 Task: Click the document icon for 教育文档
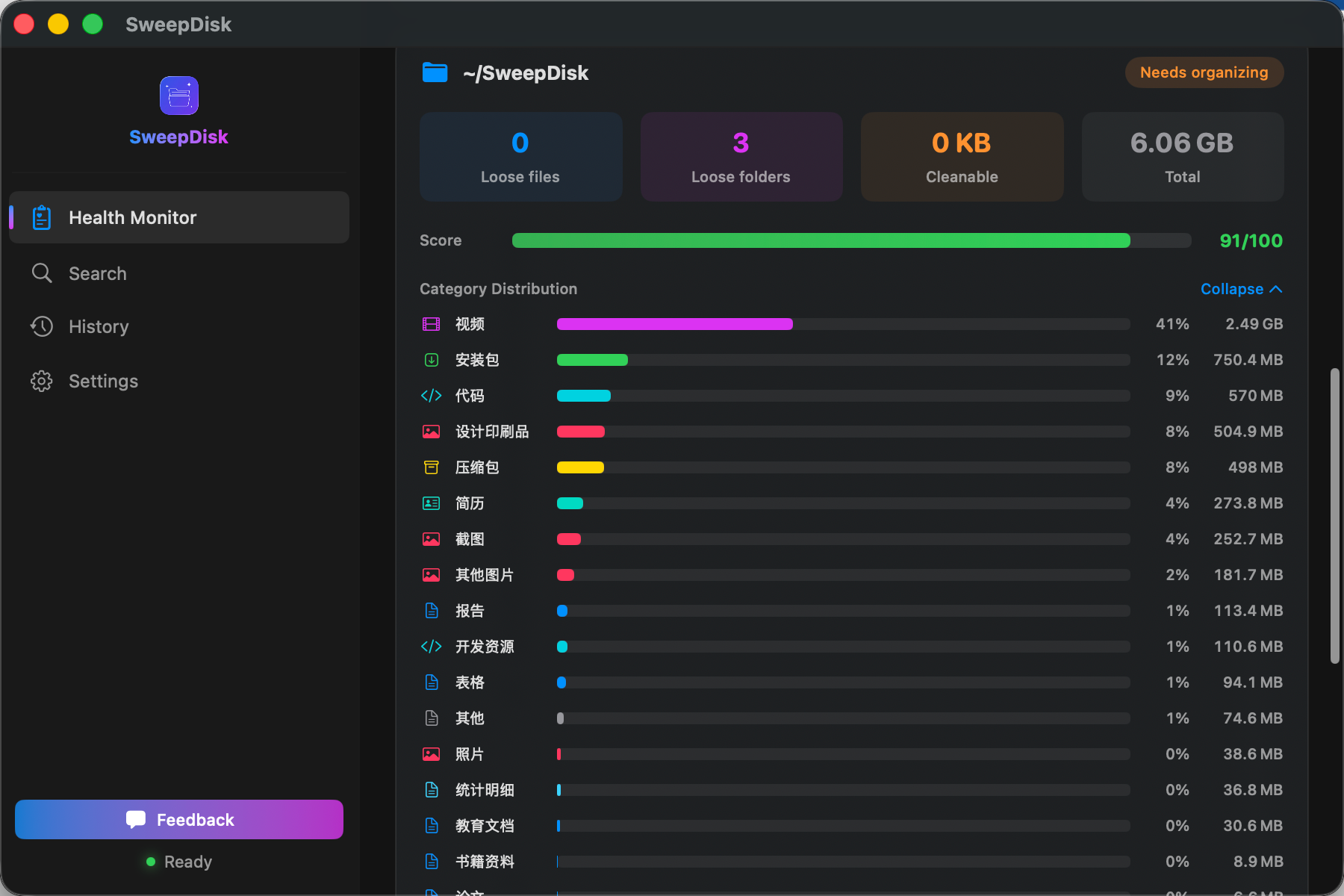pyautogui.click(x=432, y=826)
